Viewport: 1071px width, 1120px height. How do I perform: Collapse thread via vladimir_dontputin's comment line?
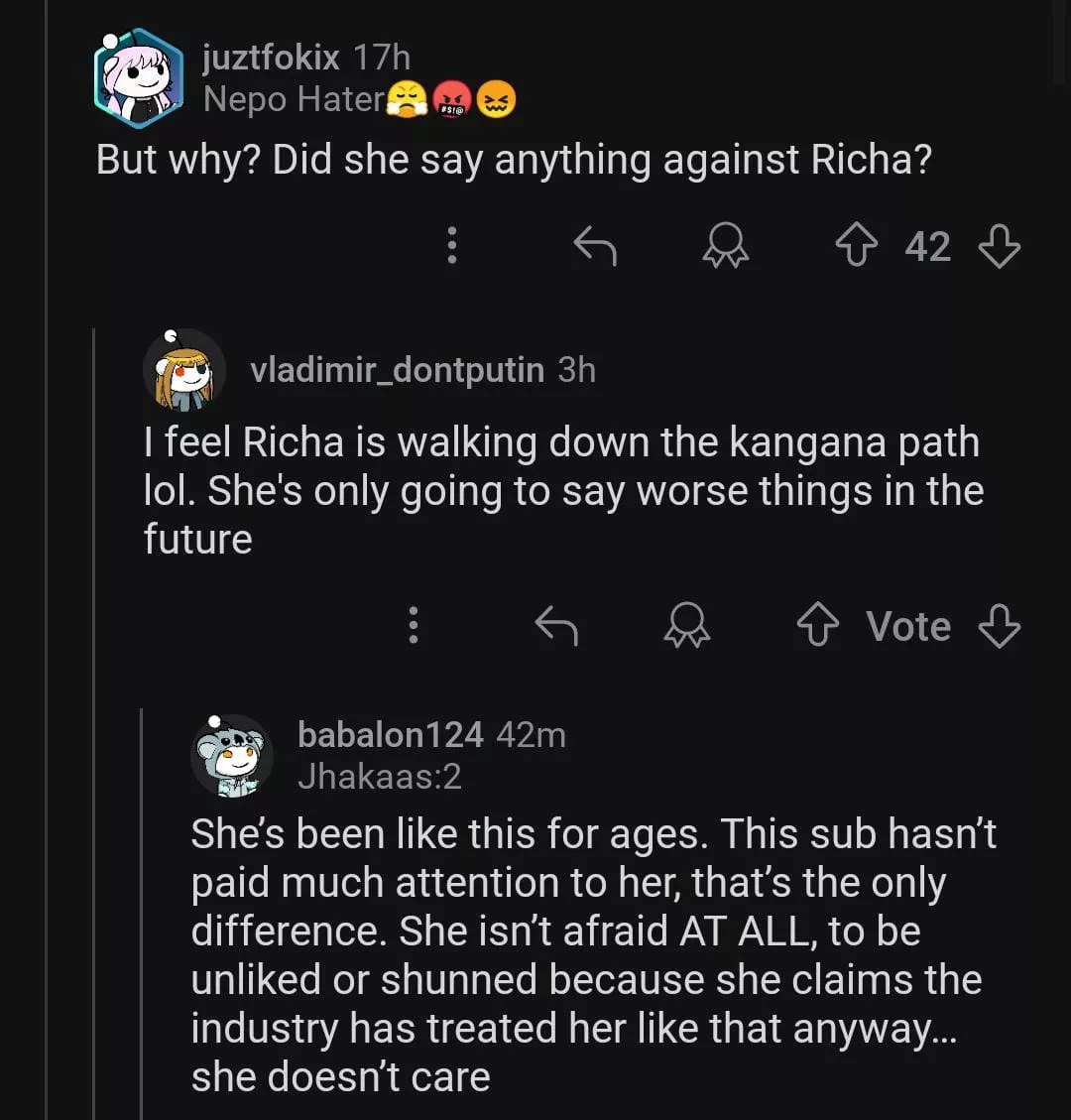click(x=94, y=694)
